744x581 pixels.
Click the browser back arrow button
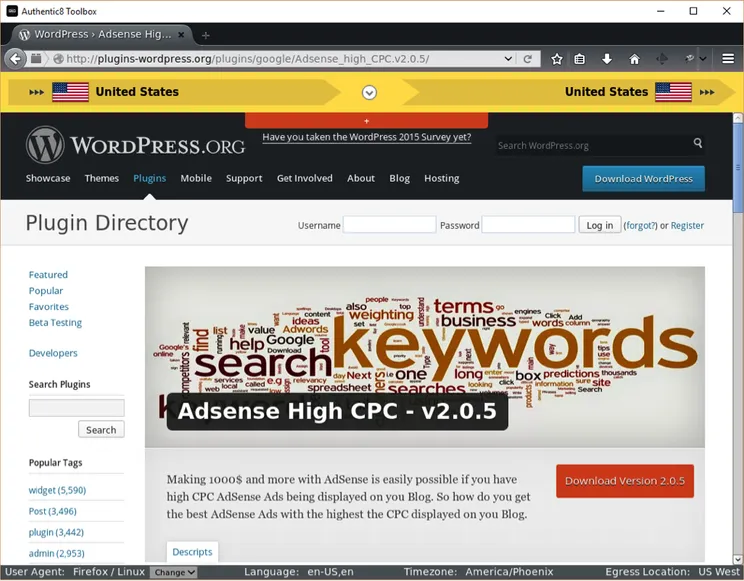[16, 59]
